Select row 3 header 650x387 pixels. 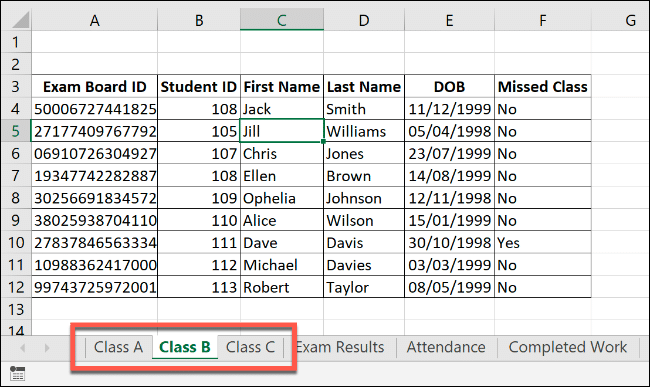(16, 86)
